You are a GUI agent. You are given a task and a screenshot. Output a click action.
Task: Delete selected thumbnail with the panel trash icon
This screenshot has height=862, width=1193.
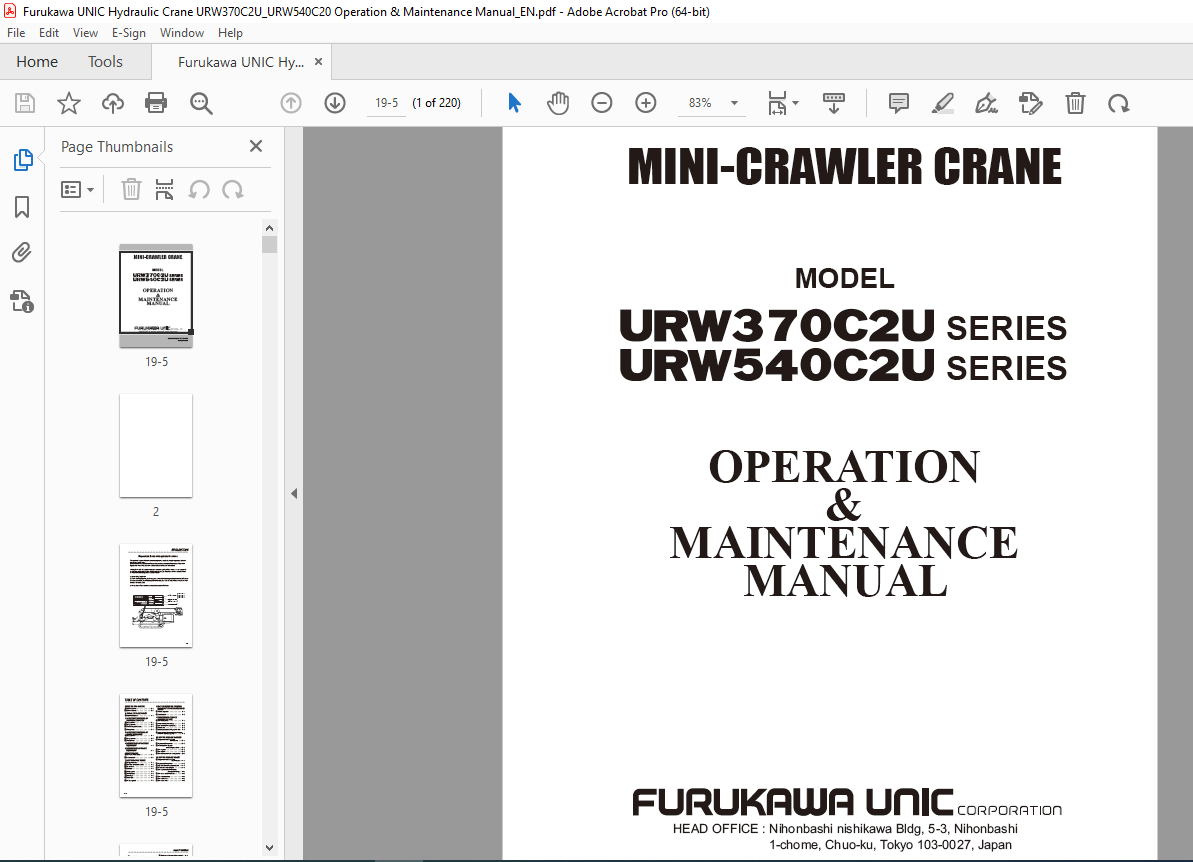[131, 189]
